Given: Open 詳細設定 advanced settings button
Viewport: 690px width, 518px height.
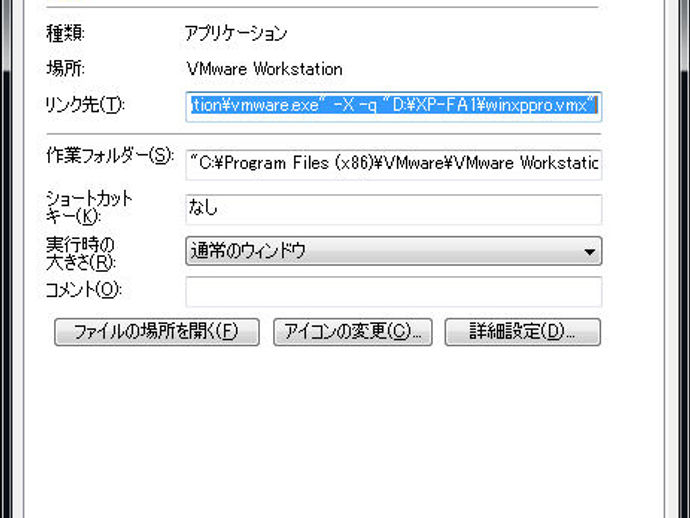Looking at the screenshot, I should click(522, 332).
